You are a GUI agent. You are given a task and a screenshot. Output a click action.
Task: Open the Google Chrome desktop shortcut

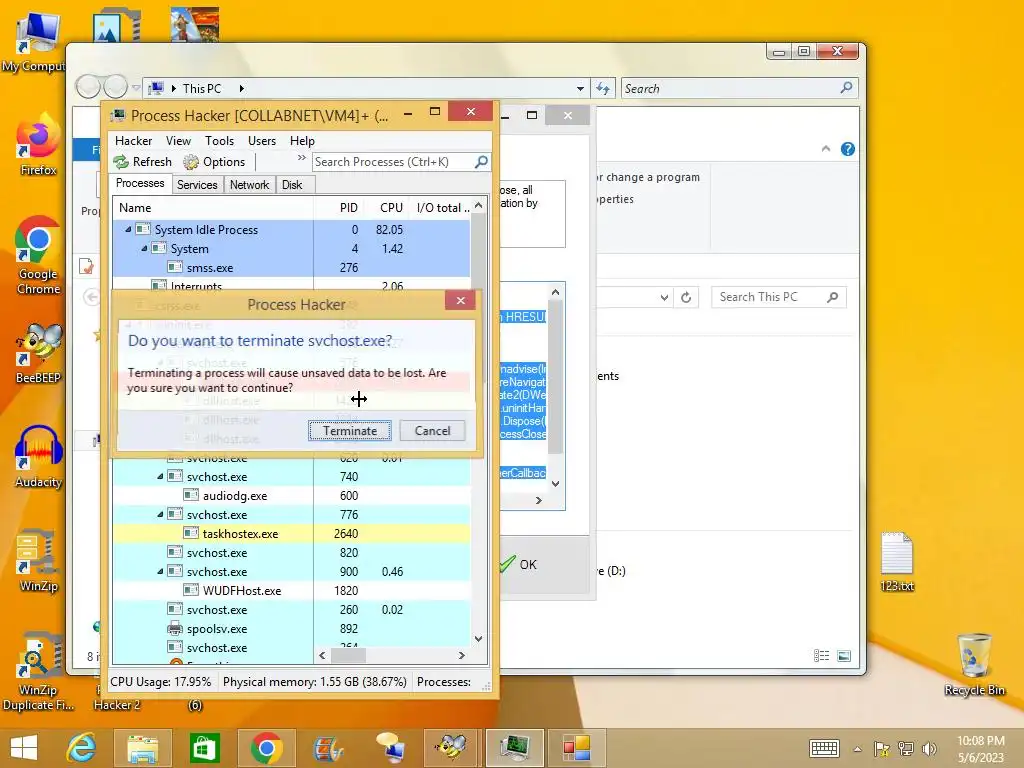(39, 255)
